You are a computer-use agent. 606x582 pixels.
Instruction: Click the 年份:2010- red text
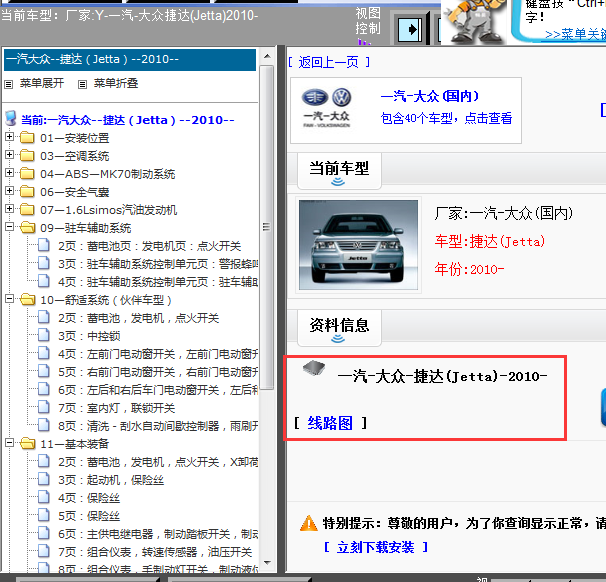point(469,269)
